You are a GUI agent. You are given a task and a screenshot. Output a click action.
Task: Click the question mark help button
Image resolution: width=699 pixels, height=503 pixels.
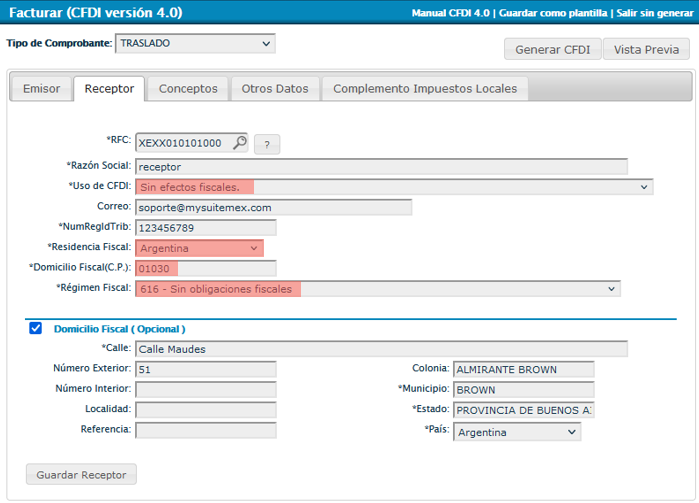[x=267, y=144]
